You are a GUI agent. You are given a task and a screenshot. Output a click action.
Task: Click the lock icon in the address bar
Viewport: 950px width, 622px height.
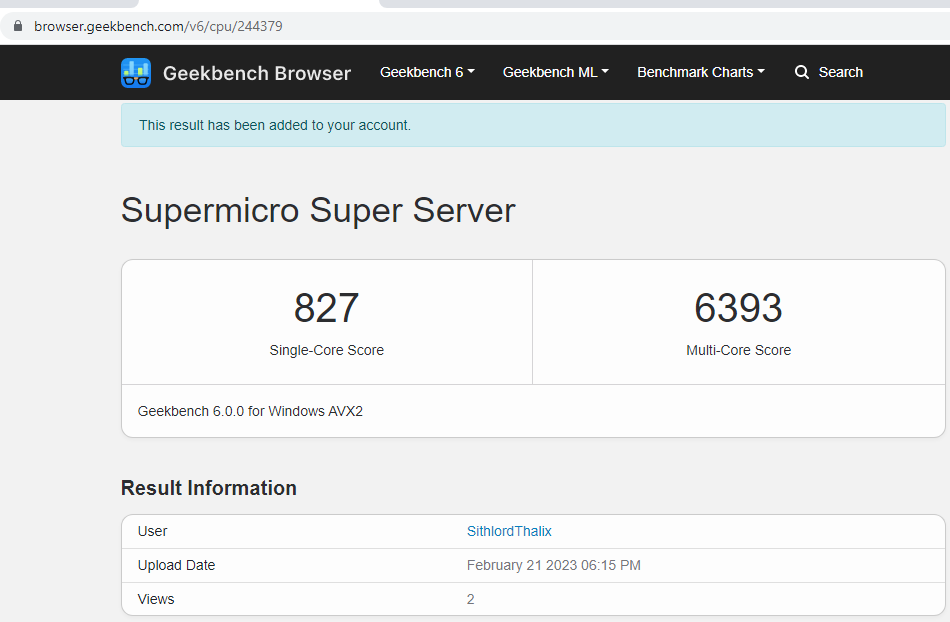pyautogui.click(x=18, y=26)
